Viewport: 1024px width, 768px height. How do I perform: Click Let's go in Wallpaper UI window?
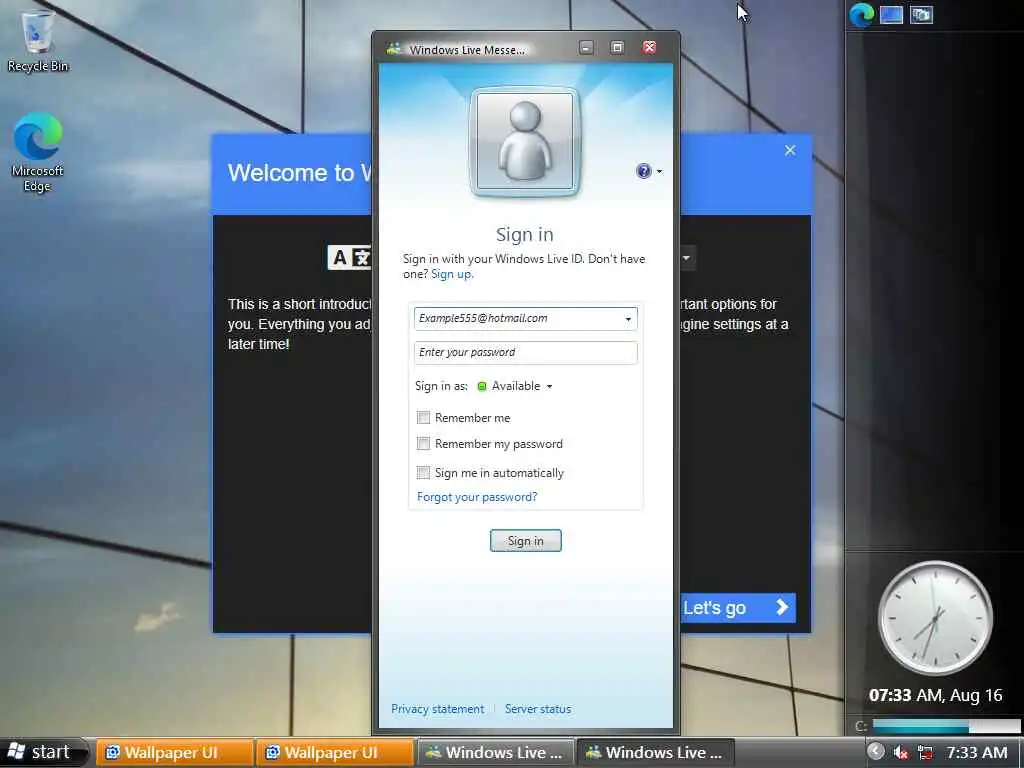(x=738, y=607)
